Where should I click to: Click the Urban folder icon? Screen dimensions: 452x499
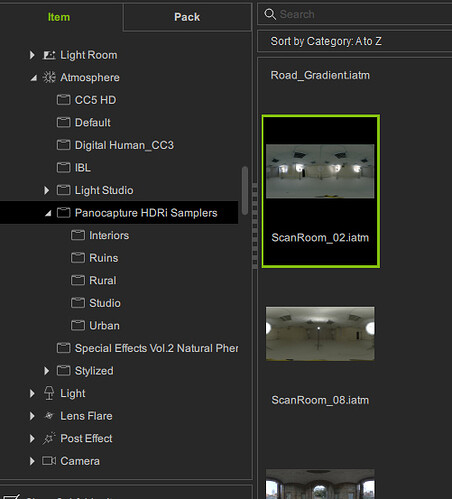[78, 326]
